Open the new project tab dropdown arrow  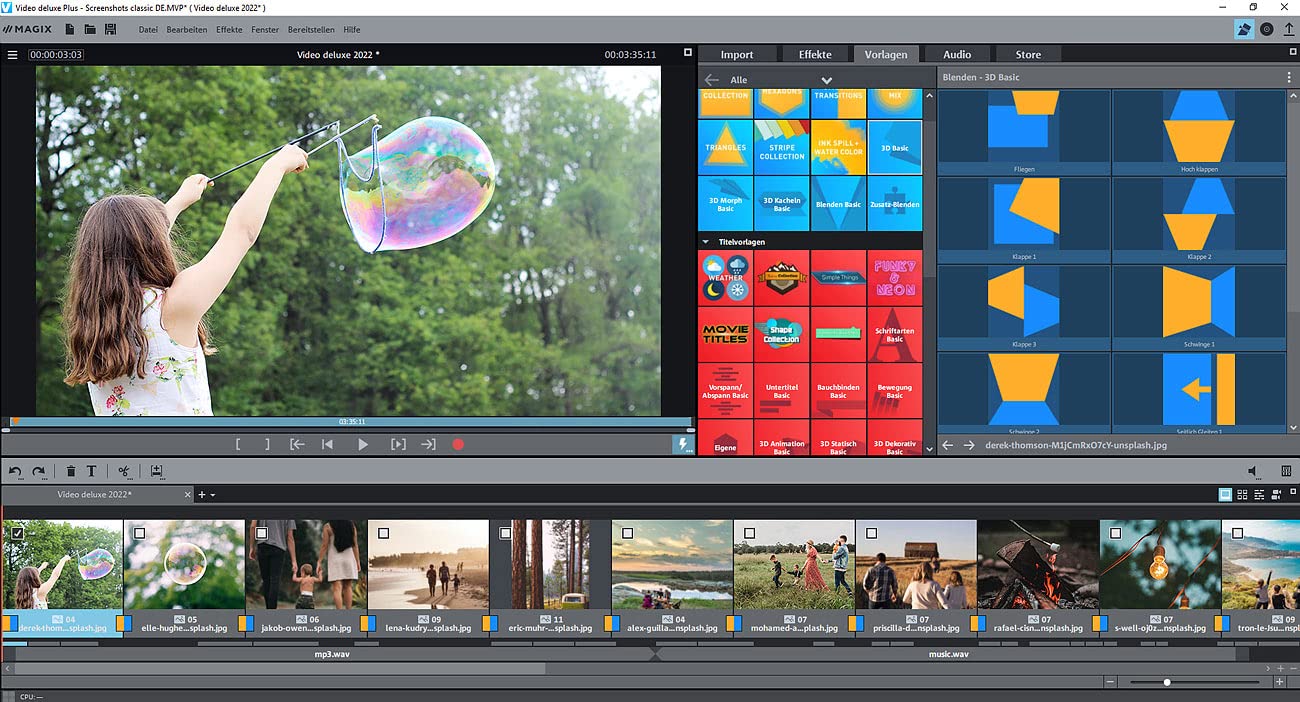[213, 495]
